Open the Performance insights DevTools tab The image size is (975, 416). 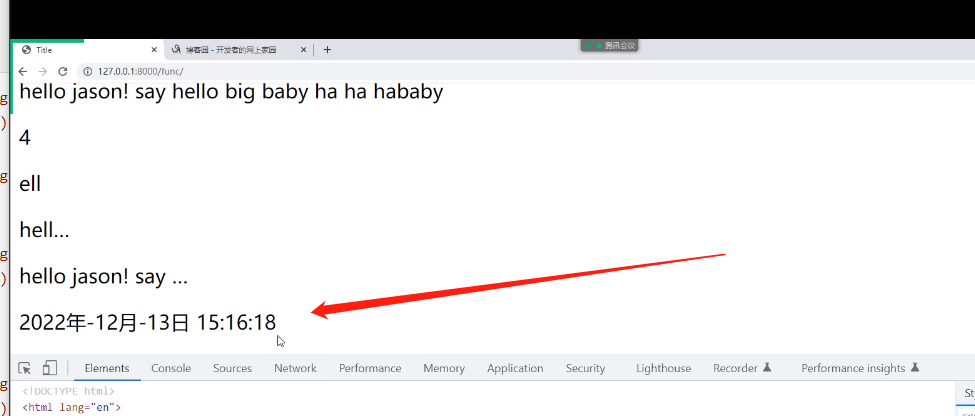pos(861,368)
